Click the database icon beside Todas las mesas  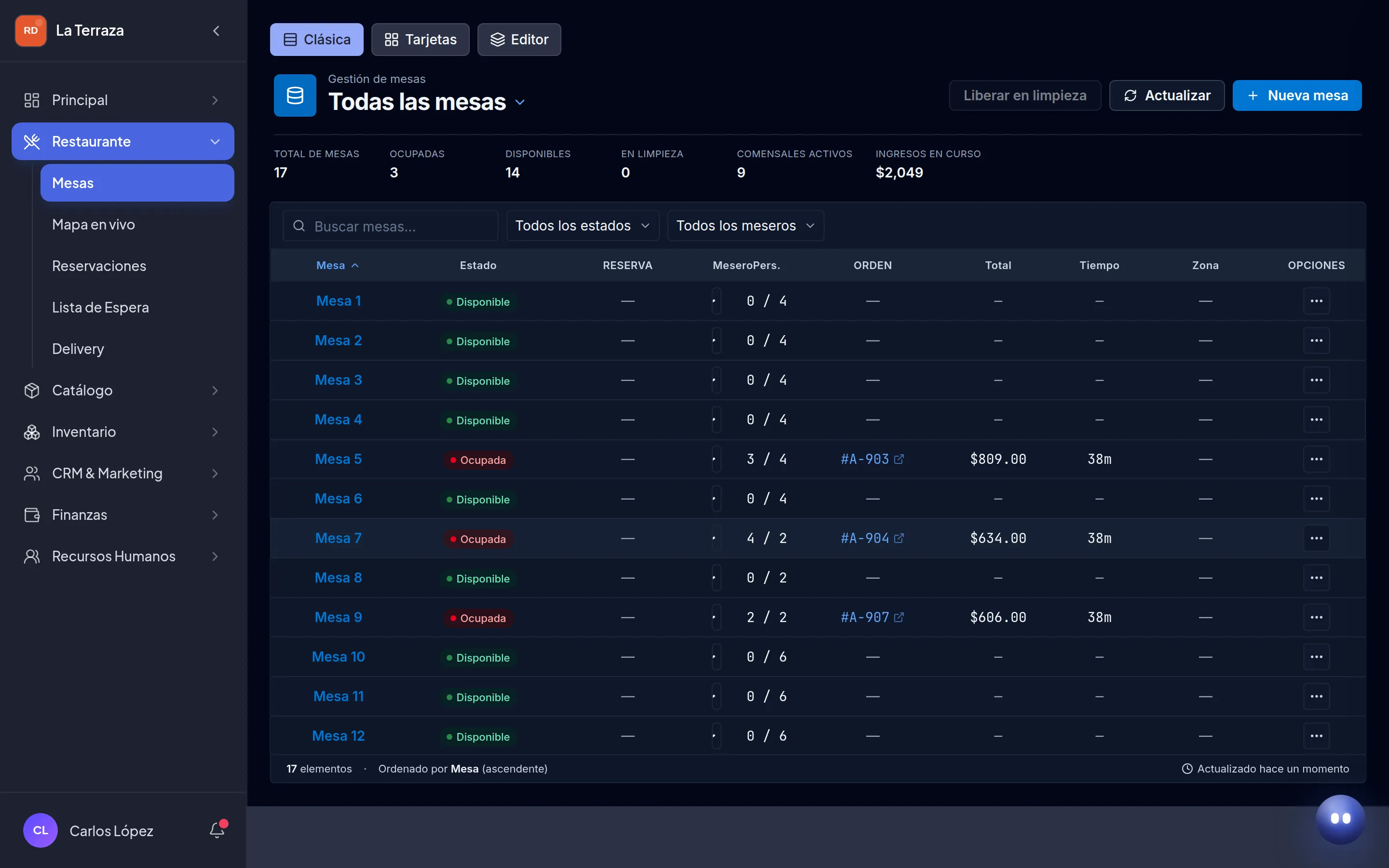click(x=295, y=95)
